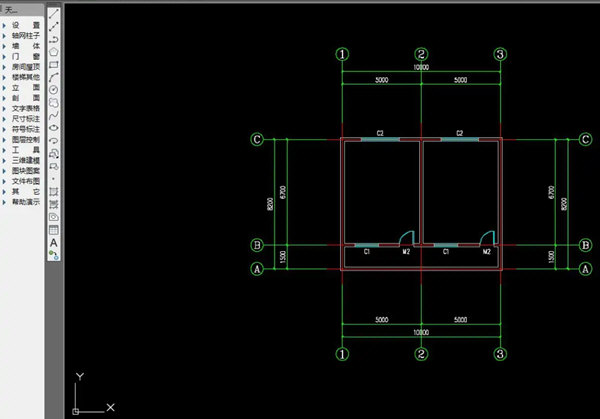
Task: Select the Polyline tool
Action: (x=54, y=39)
